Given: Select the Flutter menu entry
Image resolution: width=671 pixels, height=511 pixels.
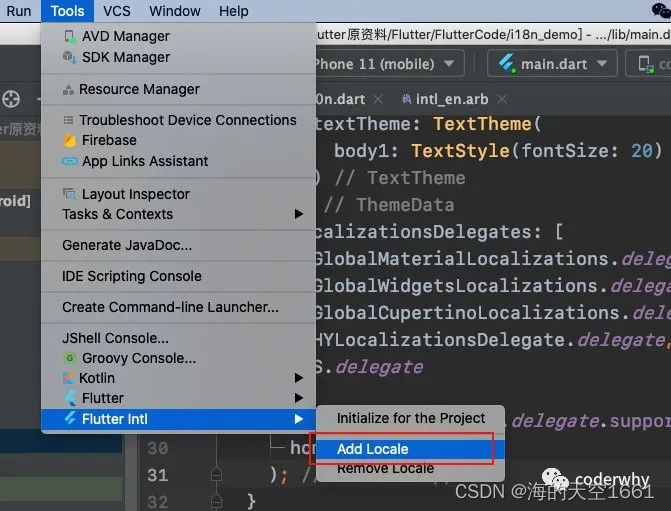Looking at the screenshot, I should [x=178, y=398].
